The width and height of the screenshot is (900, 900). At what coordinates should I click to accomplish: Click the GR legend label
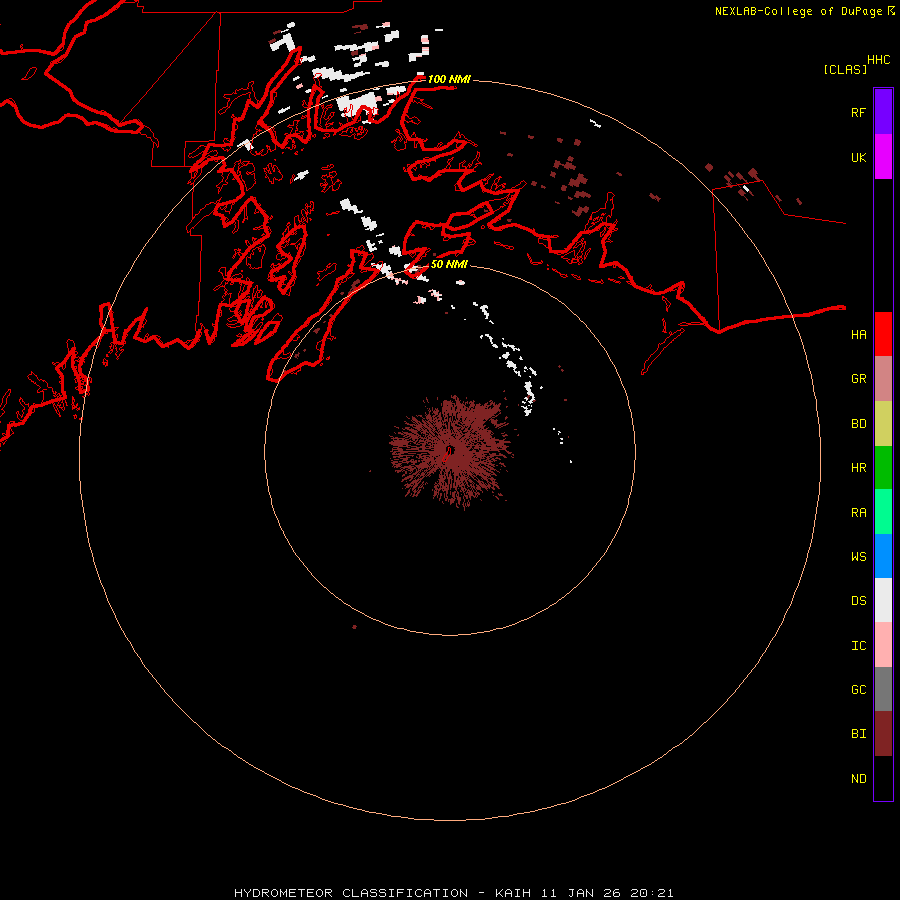(x=858, y=379)
